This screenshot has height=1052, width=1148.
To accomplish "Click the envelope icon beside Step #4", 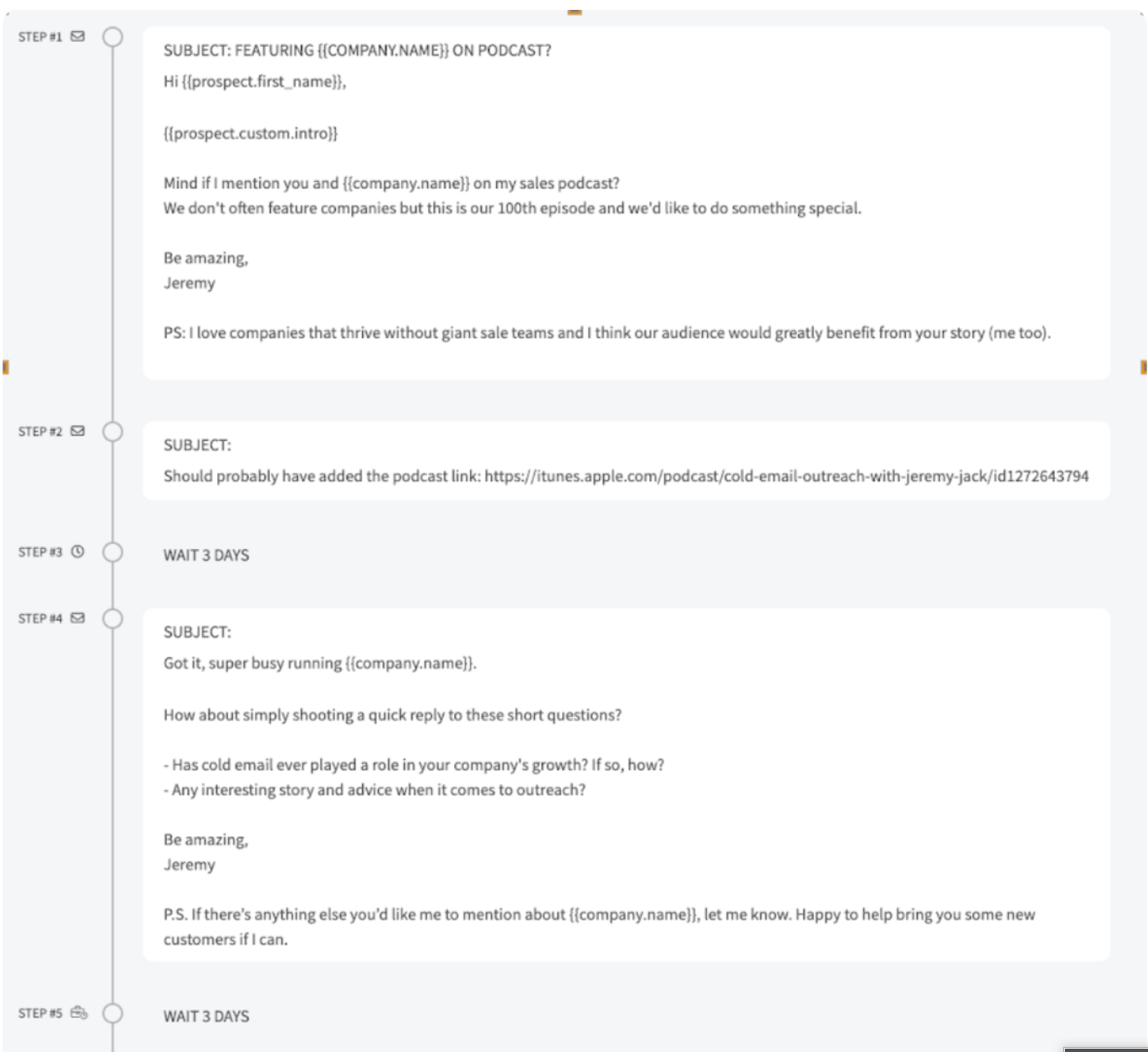I will [77, 618].
